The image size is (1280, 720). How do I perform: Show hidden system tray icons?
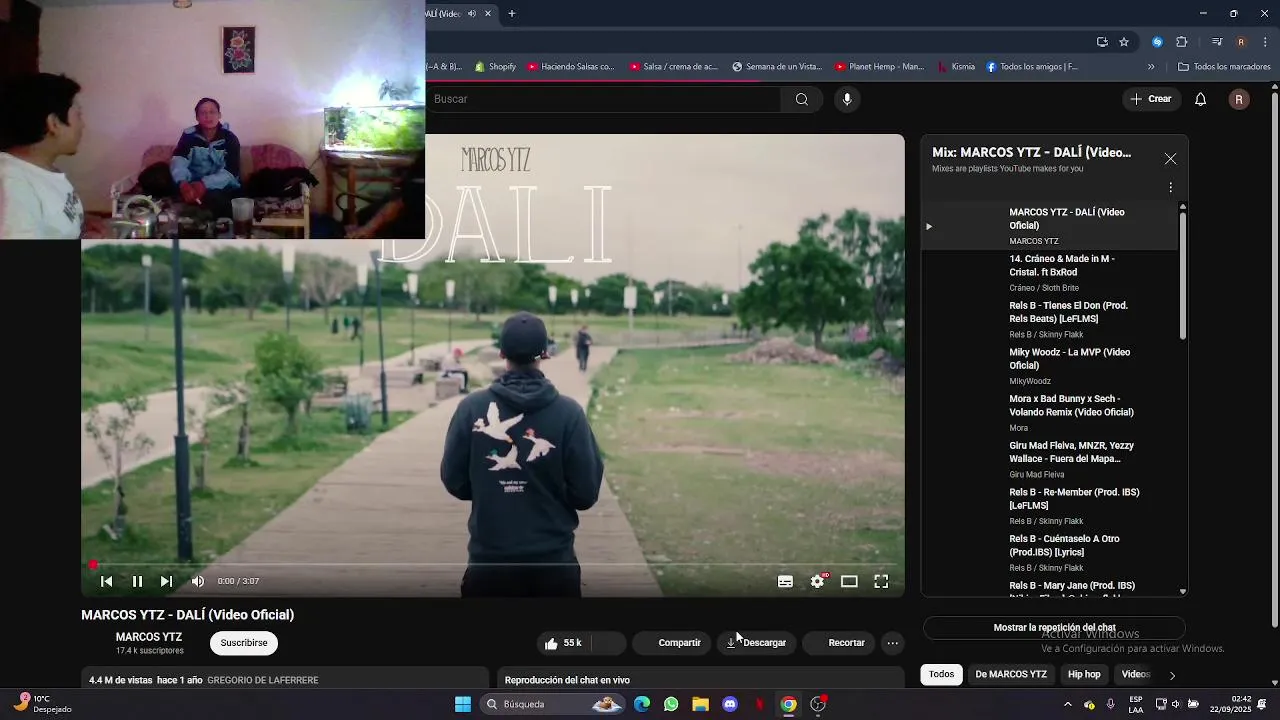[x=1068, y=704]
